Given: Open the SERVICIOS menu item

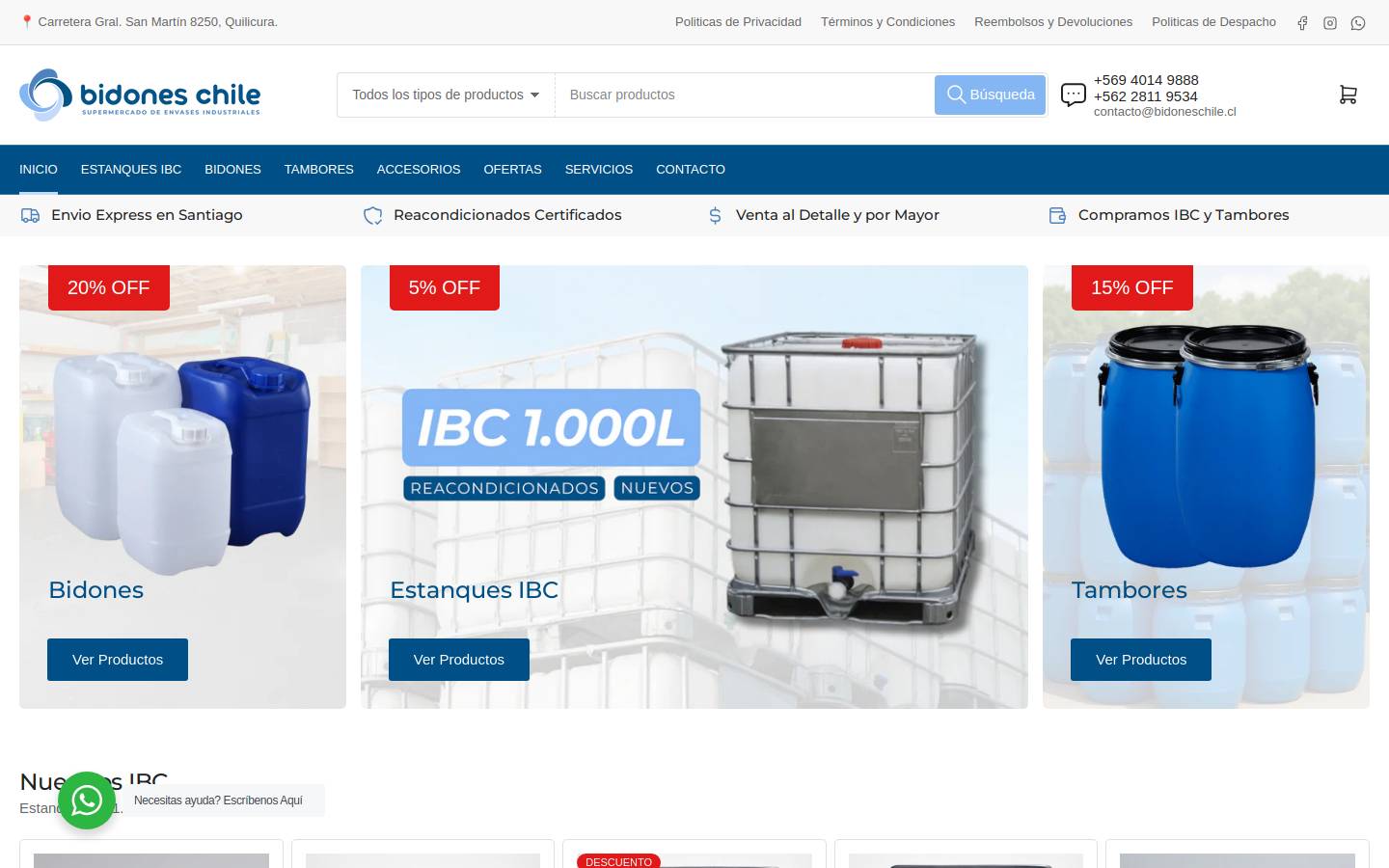Looking at the screenshot, I should [x=599, y=170].
